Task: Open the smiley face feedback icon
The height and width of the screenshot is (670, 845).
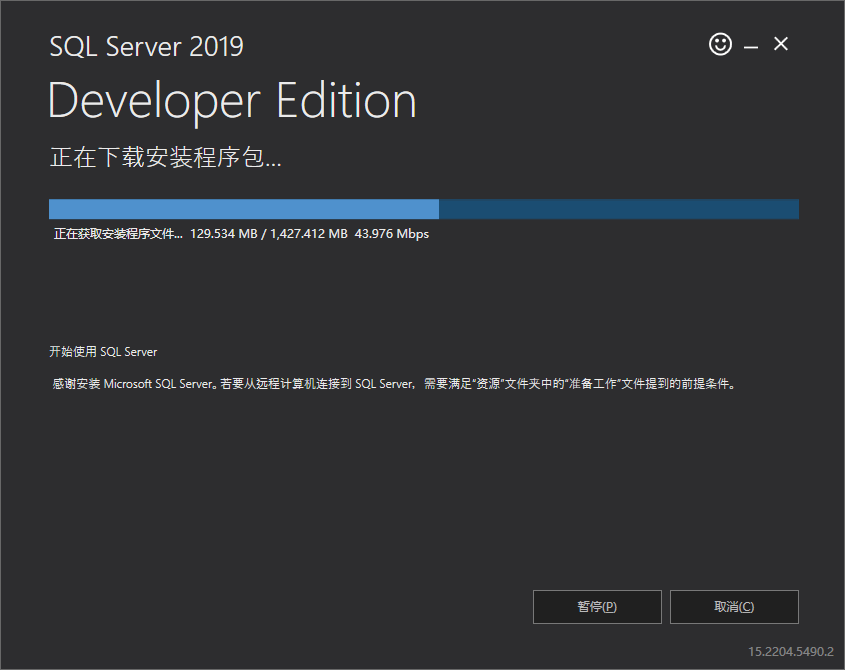Action: pos(720,44)
